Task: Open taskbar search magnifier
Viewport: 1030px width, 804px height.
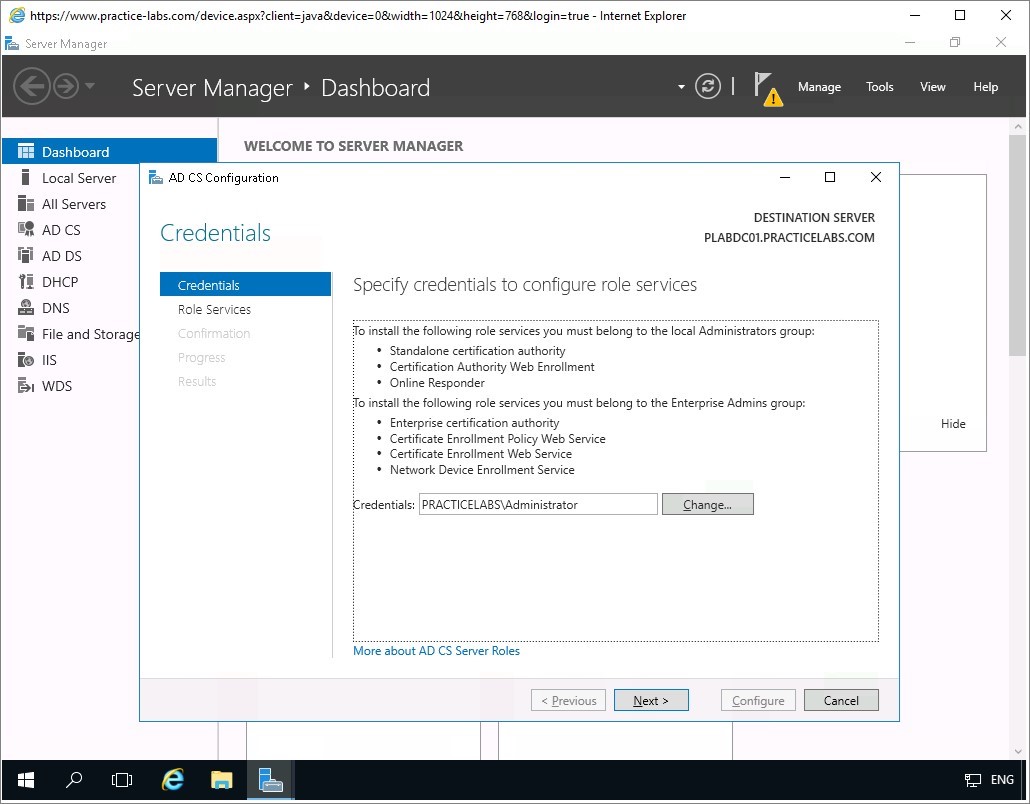Action: 74,780
